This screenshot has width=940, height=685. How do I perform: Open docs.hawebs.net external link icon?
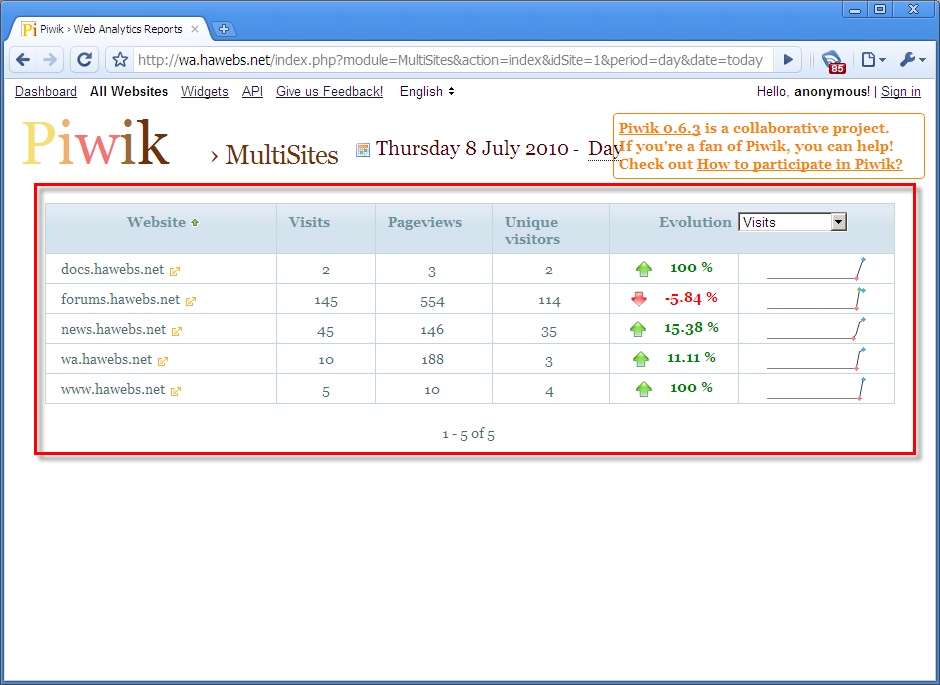point(175,270)
